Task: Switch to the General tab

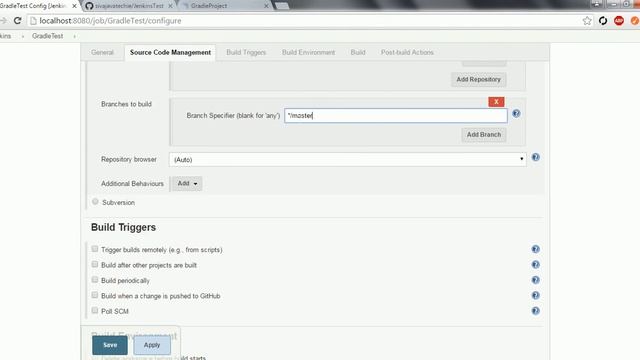Action: [x=102, y=52]
